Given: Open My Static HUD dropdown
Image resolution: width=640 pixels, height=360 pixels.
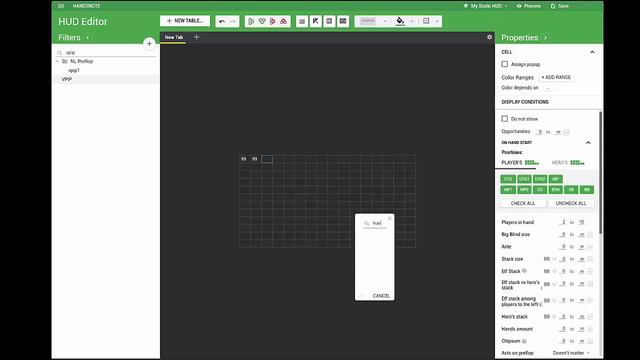Looking at the screenshot, I should (486, 6).
